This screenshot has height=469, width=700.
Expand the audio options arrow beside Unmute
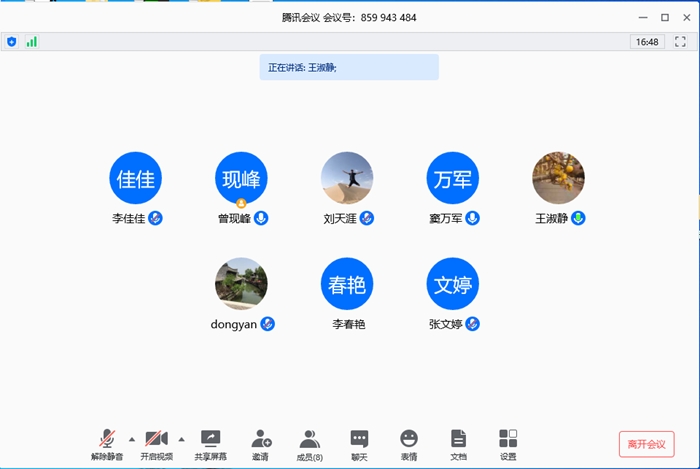132,440
